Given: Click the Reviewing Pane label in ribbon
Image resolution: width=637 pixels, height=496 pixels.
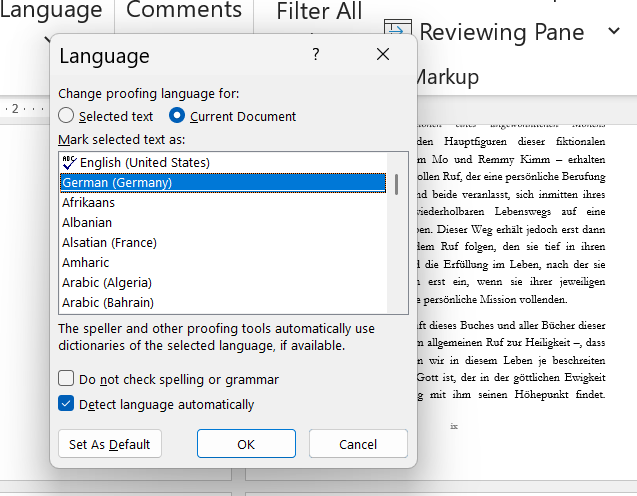Looking at the screenshot, I should coord(502,32).
